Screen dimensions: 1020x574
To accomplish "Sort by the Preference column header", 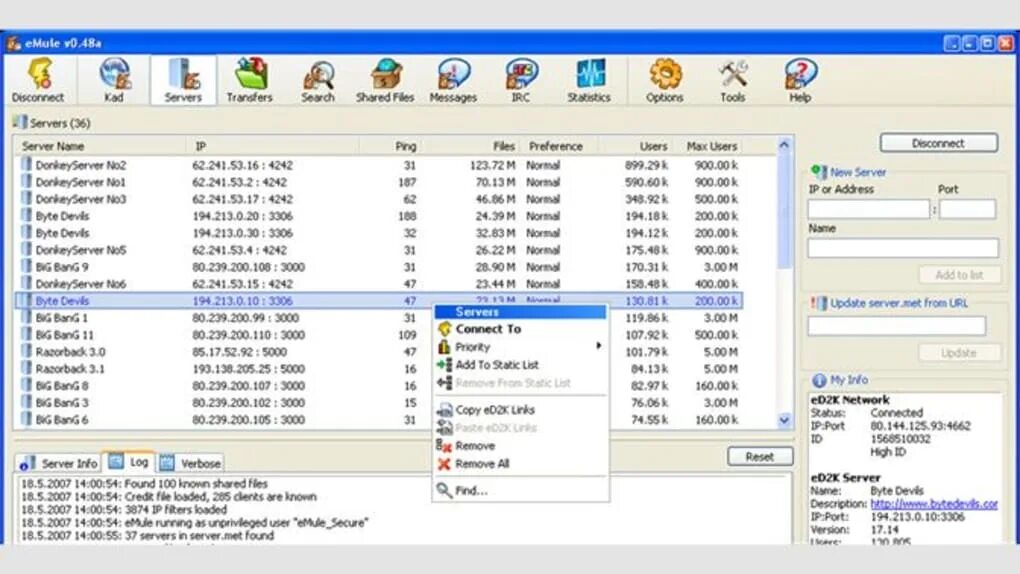I will (556, 146).
